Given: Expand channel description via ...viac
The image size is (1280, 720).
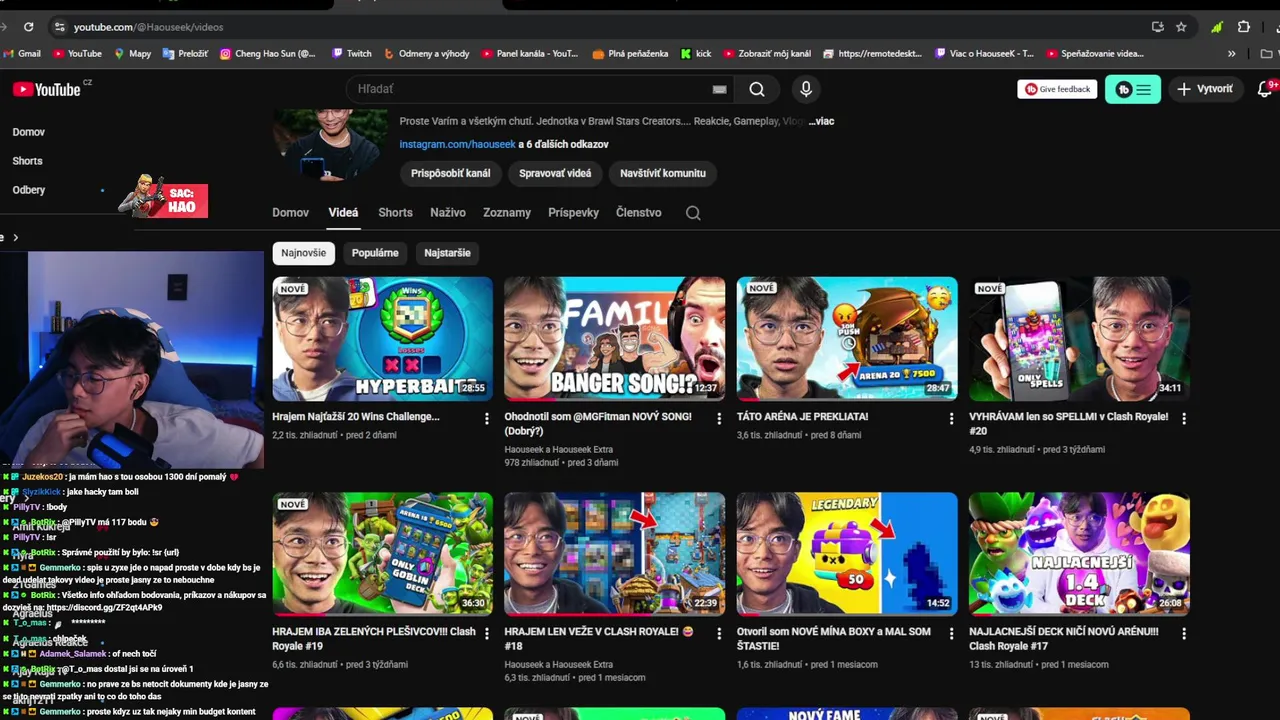Looking at the screenshot, I should coord(821,121).
